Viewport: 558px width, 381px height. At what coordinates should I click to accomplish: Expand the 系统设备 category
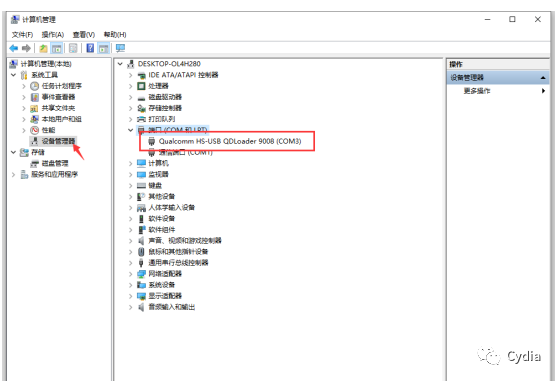pos(131,285)
